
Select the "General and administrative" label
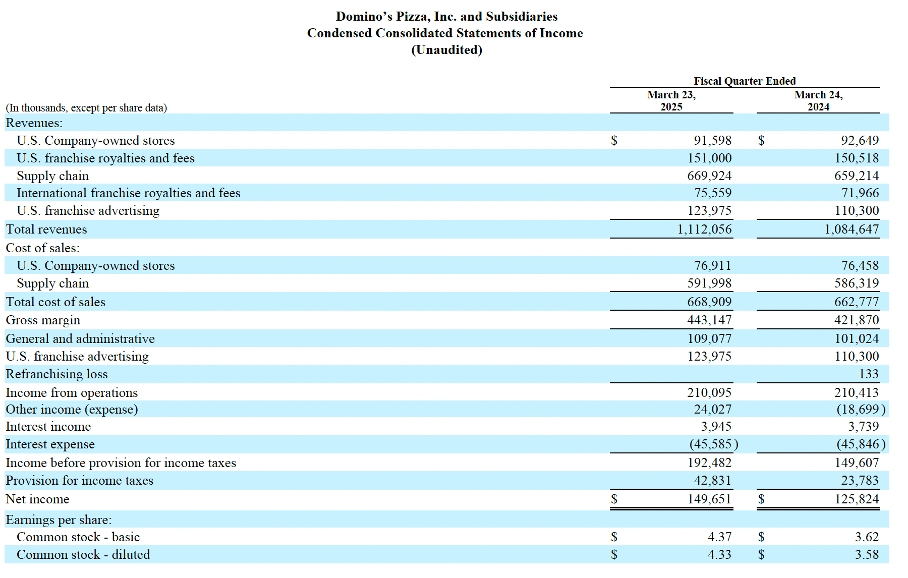click(x=80, y=339)
